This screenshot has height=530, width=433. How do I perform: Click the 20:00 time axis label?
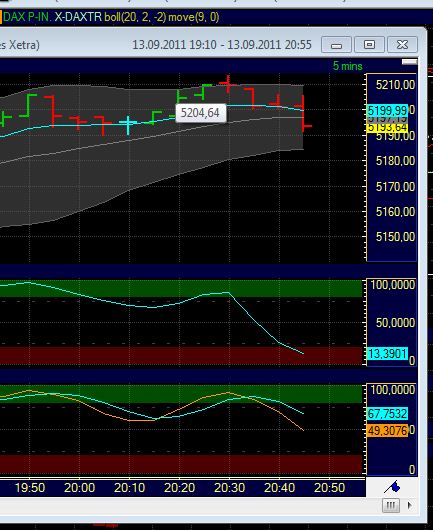coord(79,488)
